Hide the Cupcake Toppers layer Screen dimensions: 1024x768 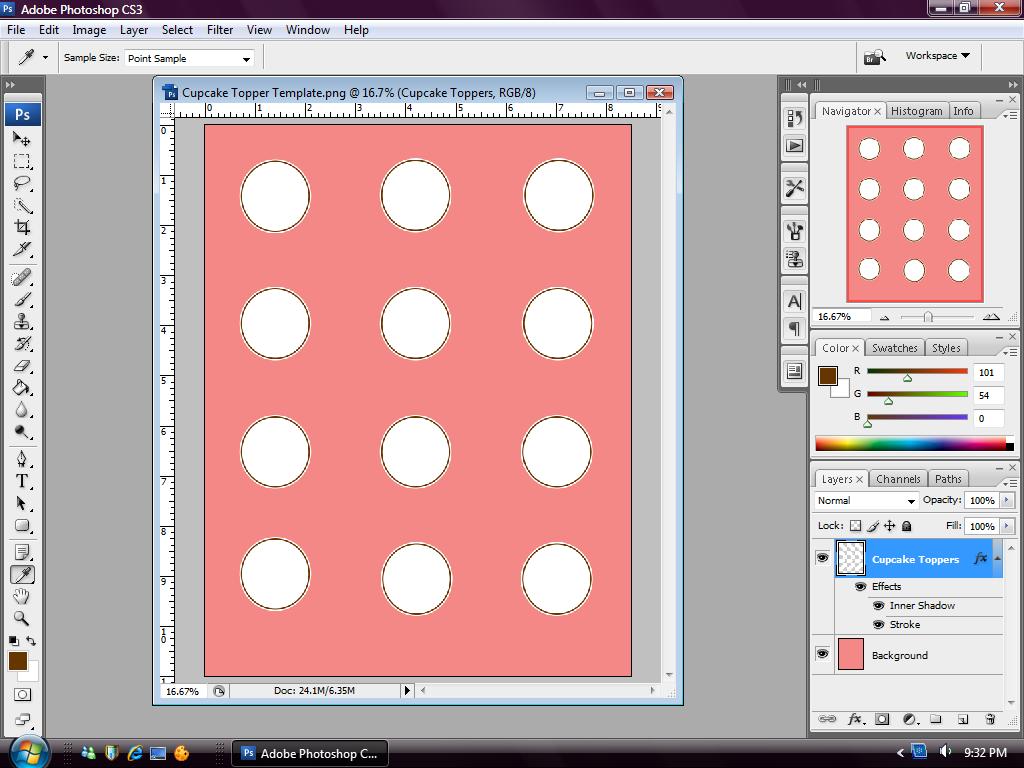(x=822, y=558)
